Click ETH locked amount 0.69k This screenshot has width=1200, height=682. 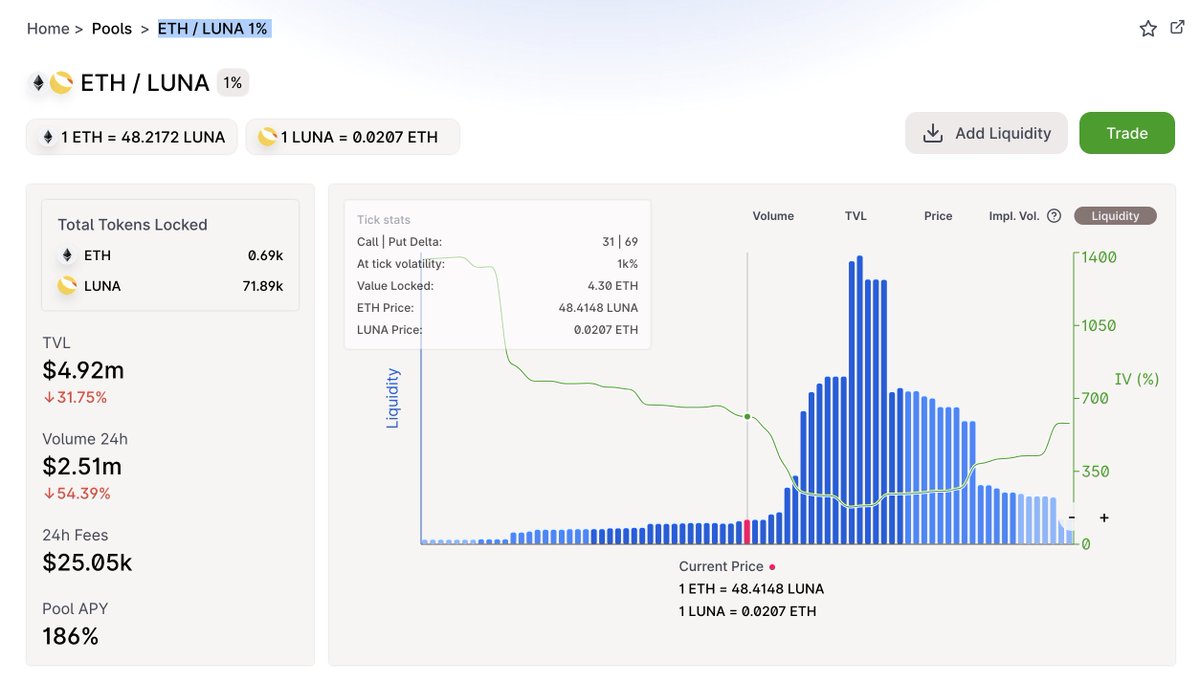tap(265, 256)
